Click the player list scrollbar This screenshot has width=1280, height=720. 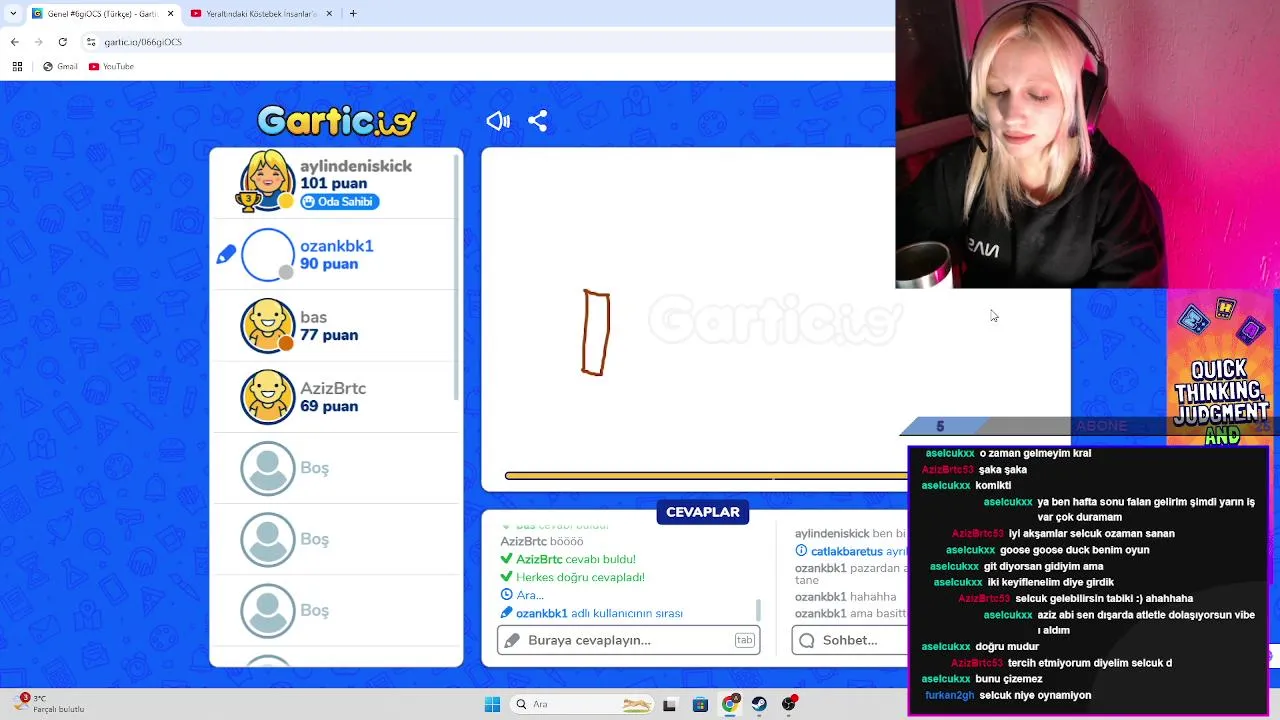[x=458, y=280]
